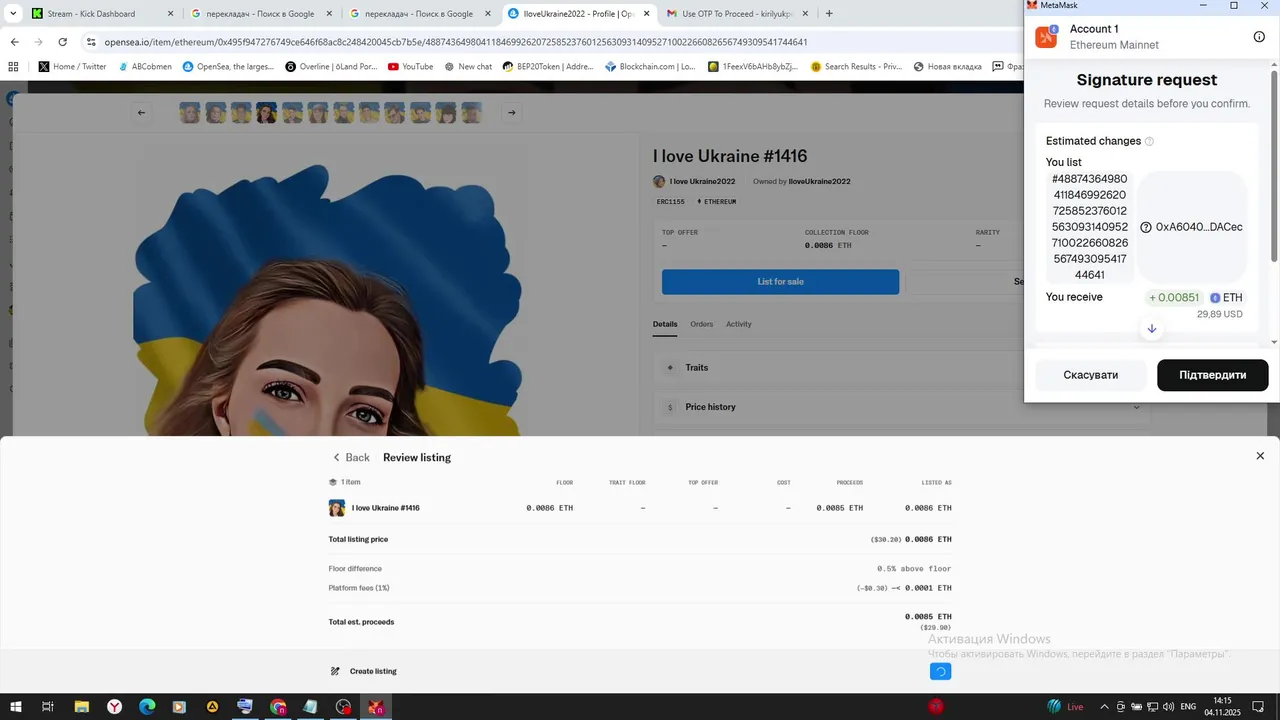This screenshot has height=720, width=1280.
Task: Open the Windows Start menu
Action: click(x=15, y=706)
